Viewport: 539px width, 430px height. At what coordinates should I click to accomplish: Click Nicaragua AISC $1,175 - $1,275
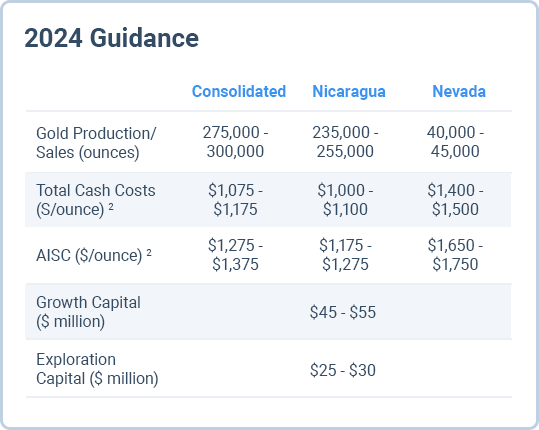(x=345, y=255)
